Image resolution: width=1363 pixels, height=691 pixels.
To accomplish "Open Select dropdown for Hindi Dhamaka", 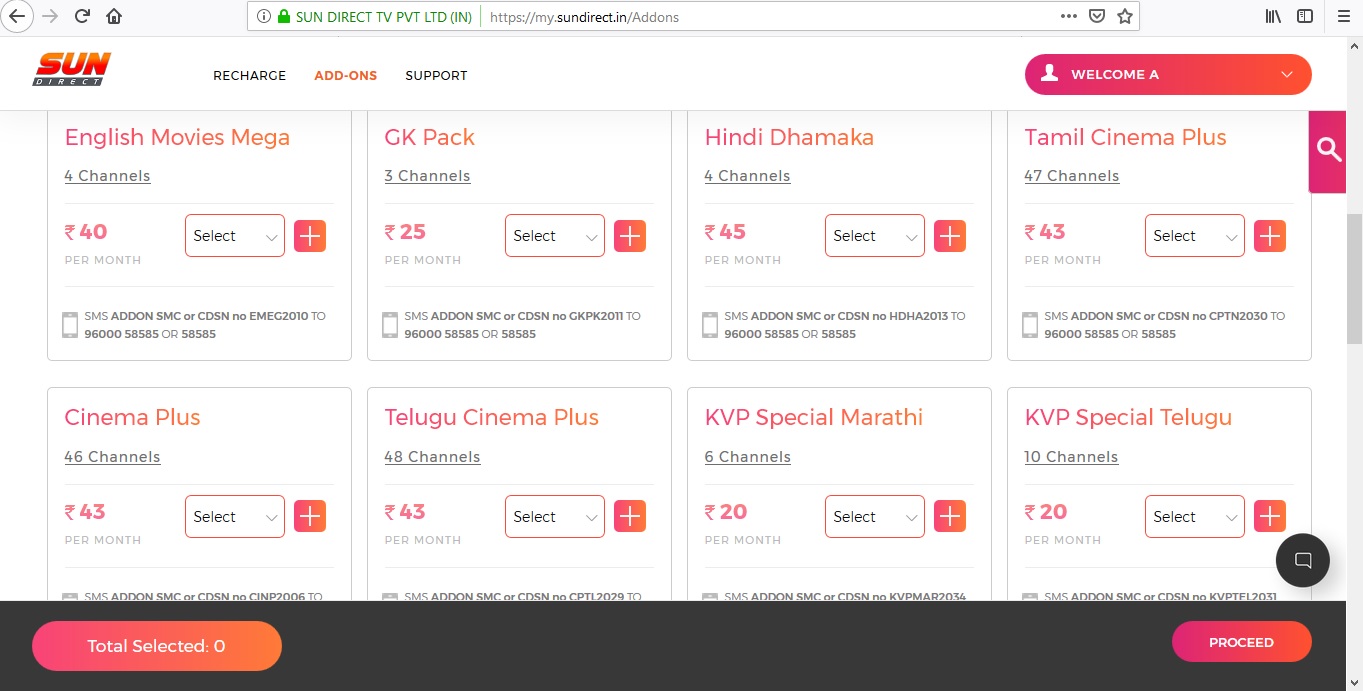I will pos(875,236).
